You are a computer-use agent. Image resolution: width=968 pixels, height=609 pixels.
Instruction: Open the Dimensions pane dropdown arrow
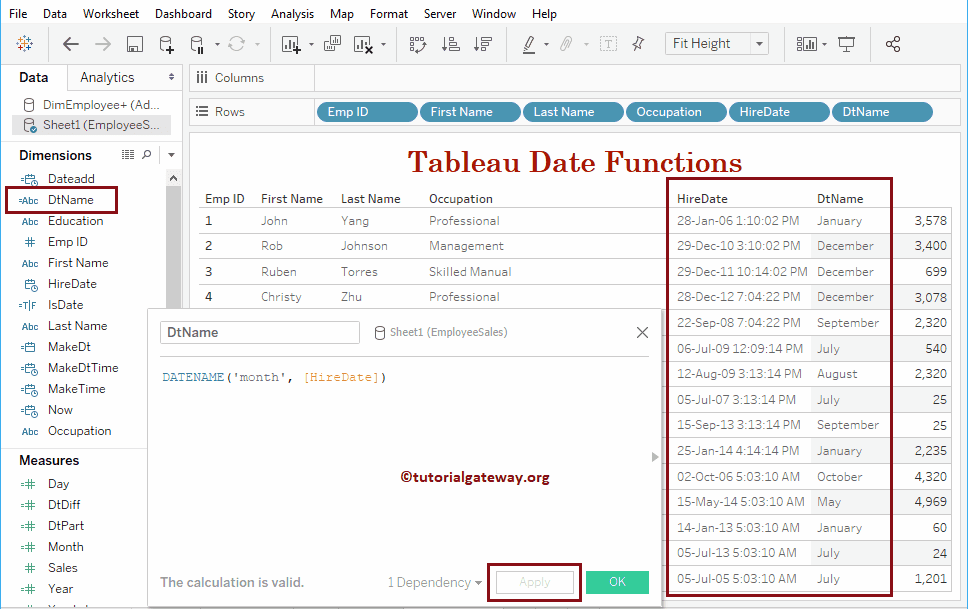[x=172, y=155]
